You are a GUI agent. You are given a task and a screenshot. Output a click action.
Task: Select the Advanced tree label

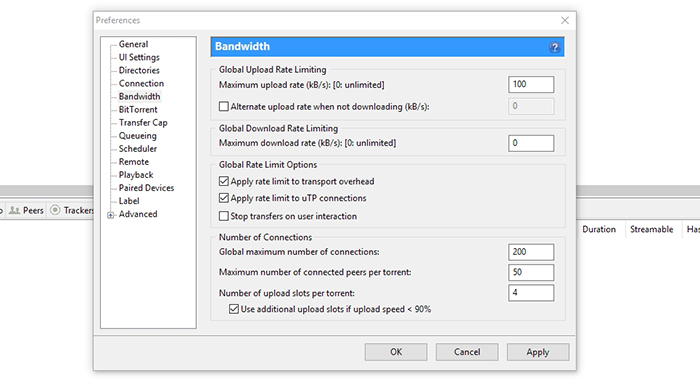pos(138,214)
